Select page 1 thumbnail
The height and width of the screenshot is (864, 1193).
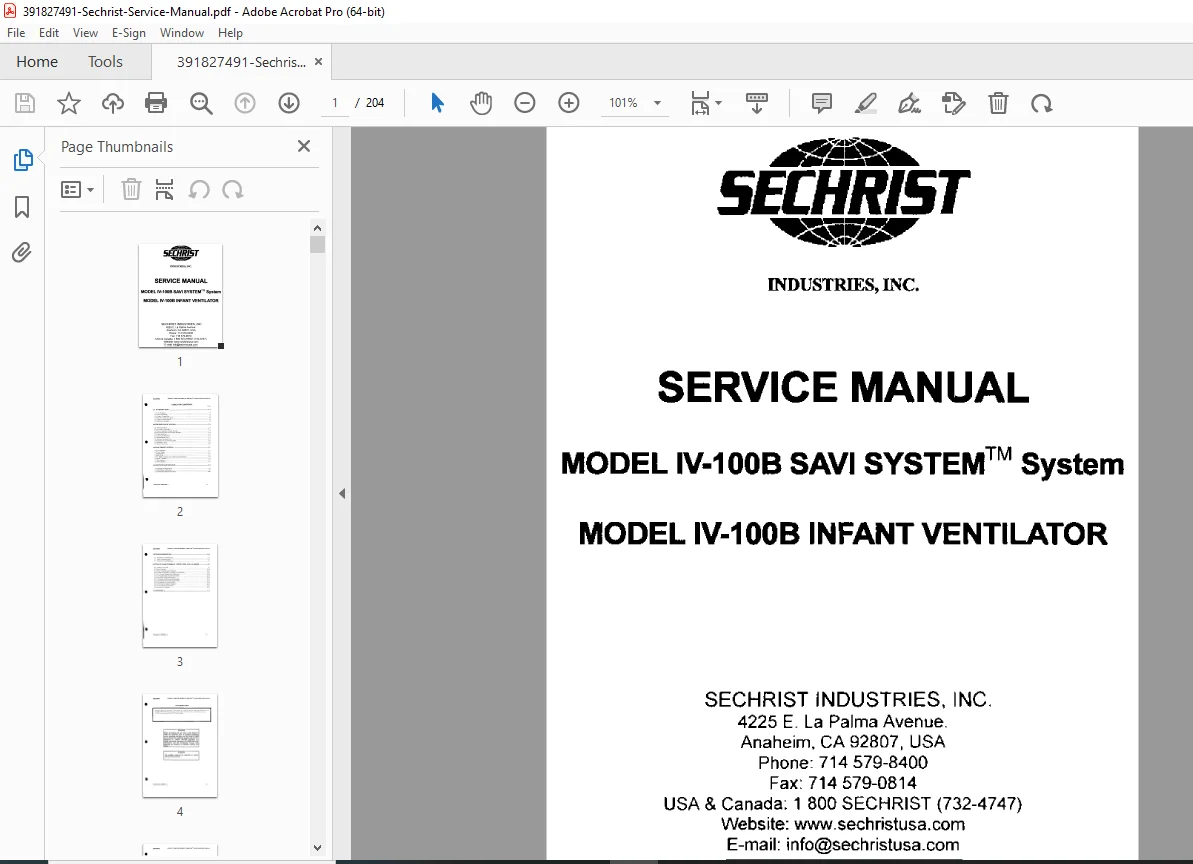pyautogui.click(x=180, y=296)
